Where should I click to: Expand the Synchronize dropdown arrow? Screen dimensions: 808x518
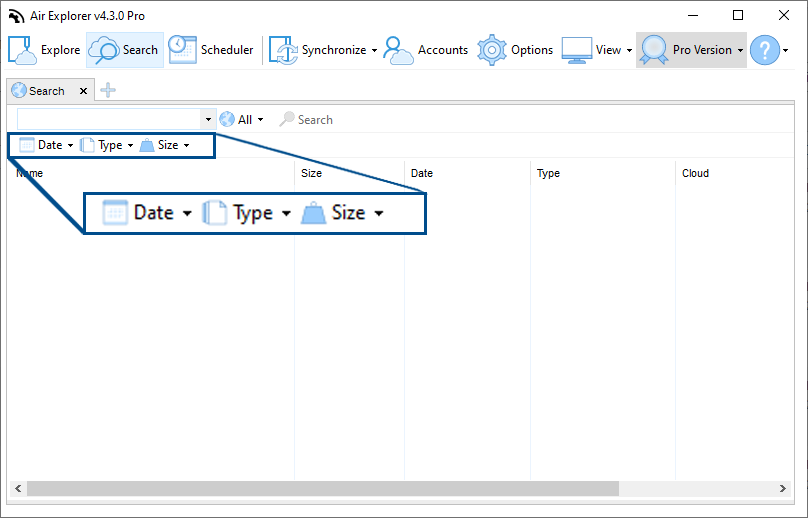(x=374, y=51)
